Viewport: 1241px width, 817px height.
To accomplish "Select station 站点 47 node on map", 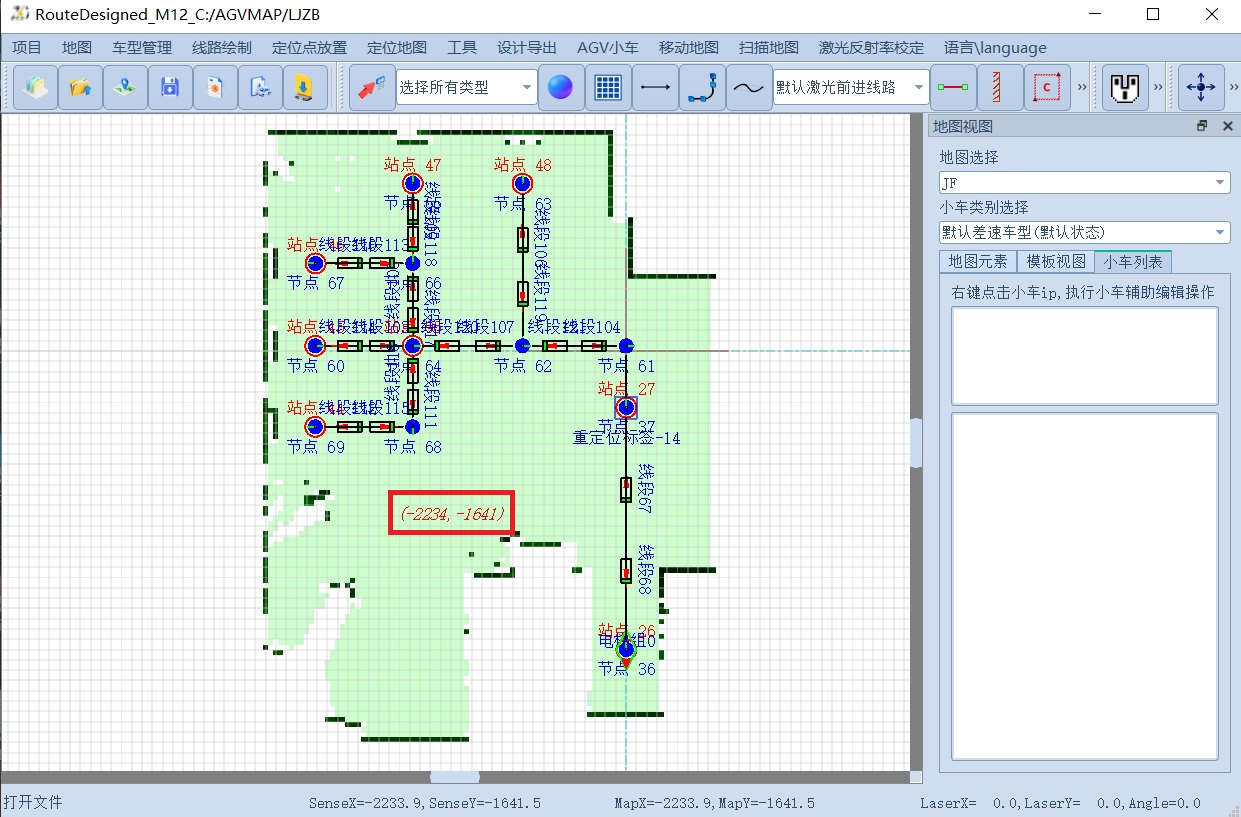I will click(x=412, y=183).
